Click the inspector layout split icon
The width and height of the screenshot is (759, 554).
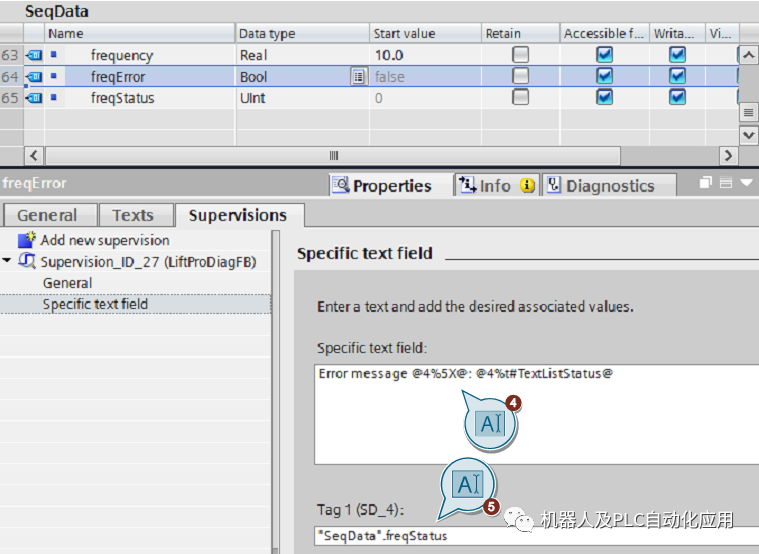click(726, 183)
